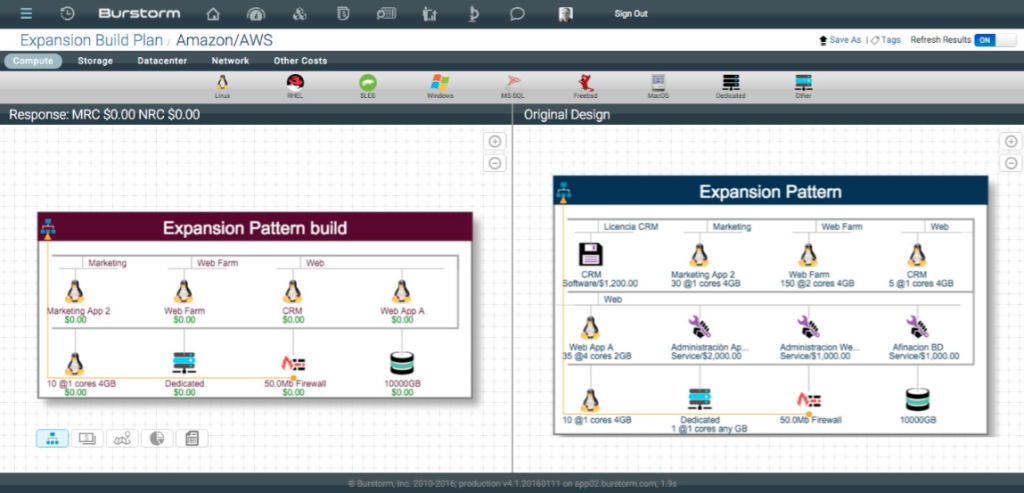Select the Windows compute icon
This screenshot has width=1024, height=493.
[440, 84]
